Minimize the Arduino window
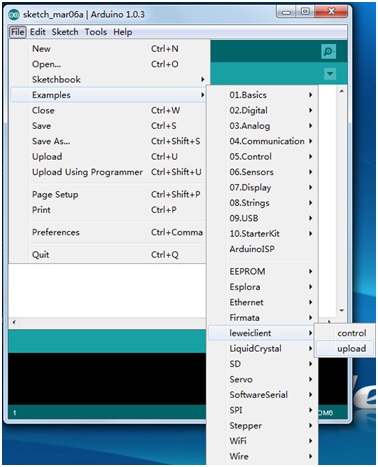The width and height of the screenshot is (378, 467). [x=286, y=12]
